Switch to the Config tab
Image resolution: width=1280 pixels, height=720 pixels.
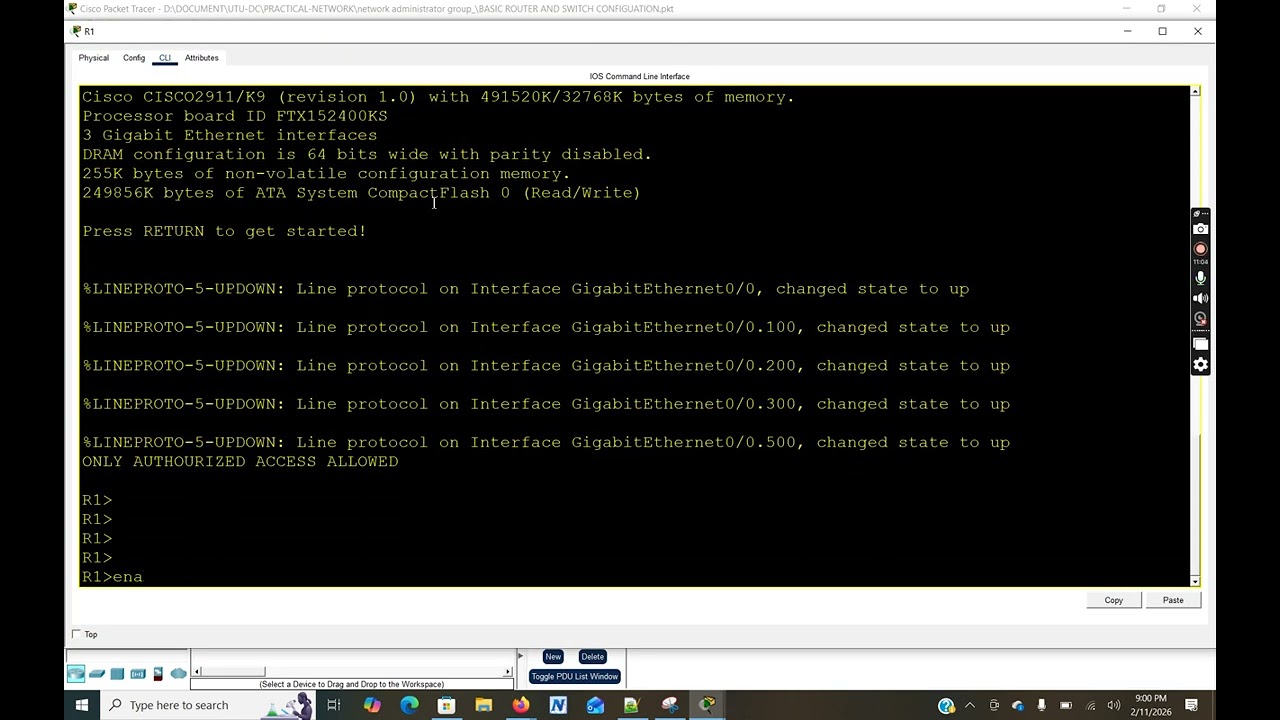pos(134,58)
